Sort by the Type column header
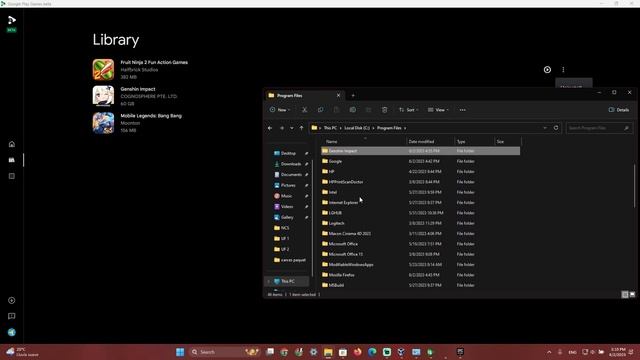Image resolution: width=640 pixels, height=360 pixels. [x=475, y=142]
